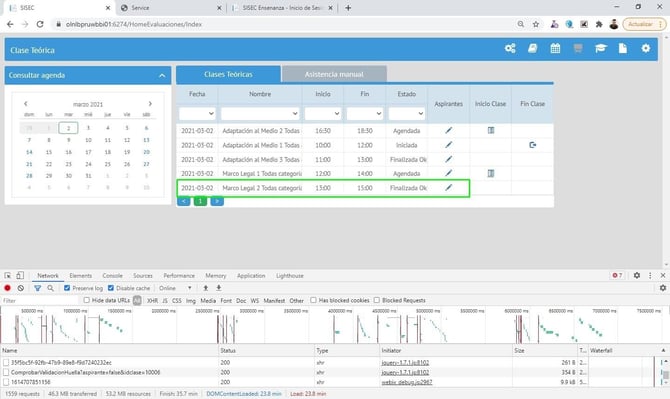Check Hide data URLs checkbox

click(87, 300)
